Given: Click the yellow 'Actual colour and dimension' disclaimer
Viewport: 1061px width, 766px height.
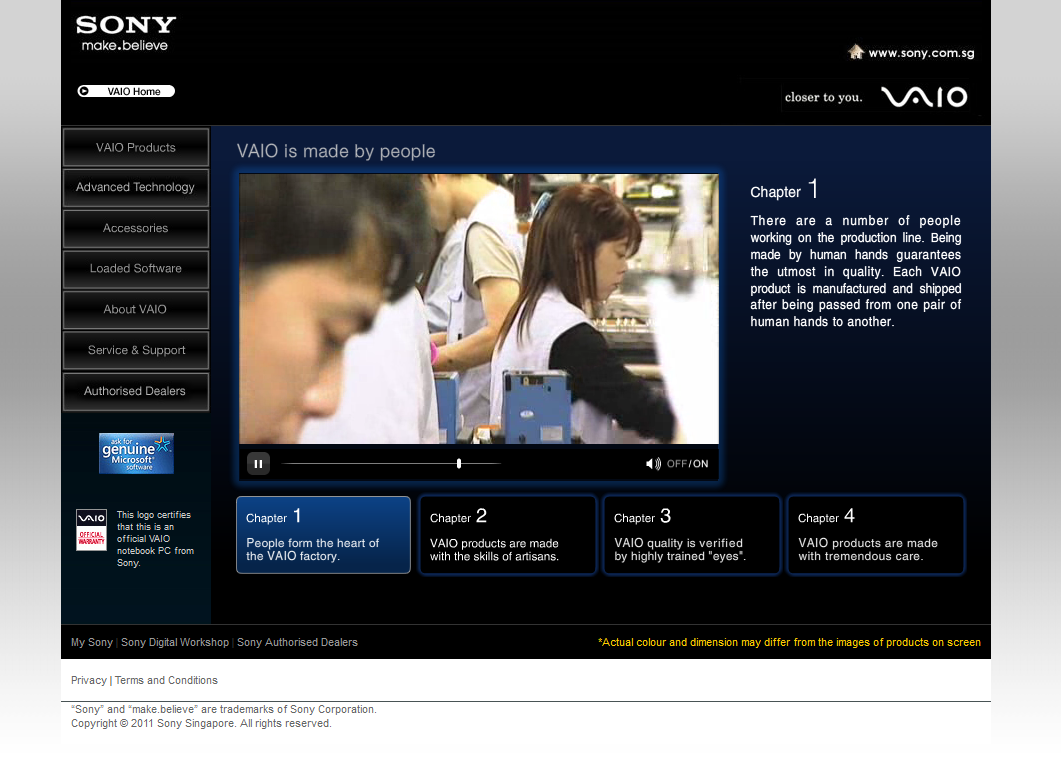Looking at the screenshot, I should pos(789,642).
